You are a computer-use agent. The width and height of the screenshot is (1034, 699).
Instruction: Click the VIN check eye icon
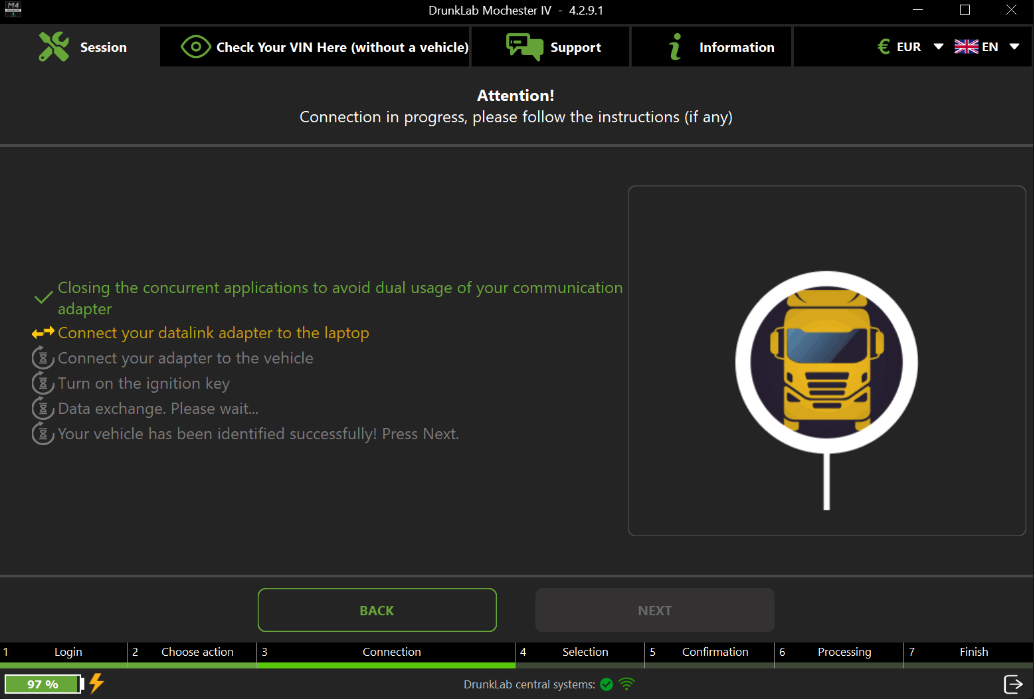(x=196, y=46)
